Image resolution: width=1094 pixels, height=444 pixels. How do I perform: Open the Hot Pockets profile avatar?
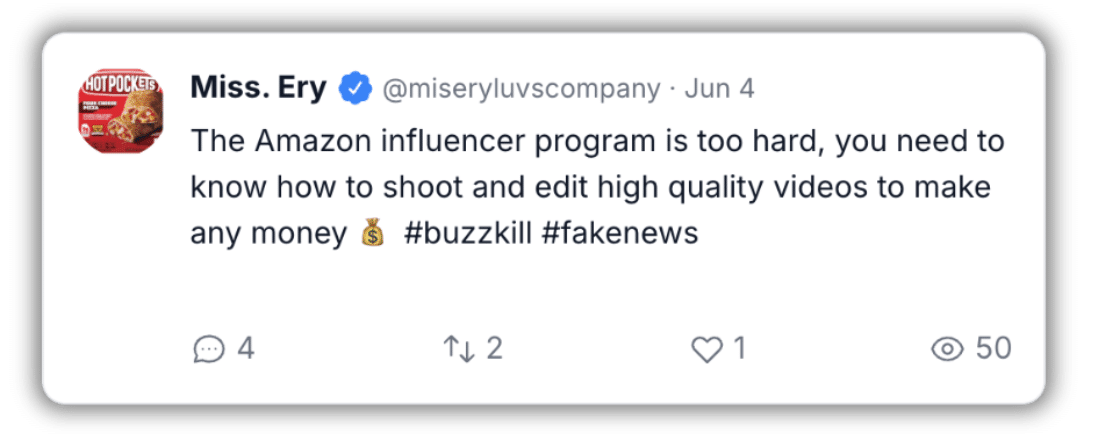[120, 111]
